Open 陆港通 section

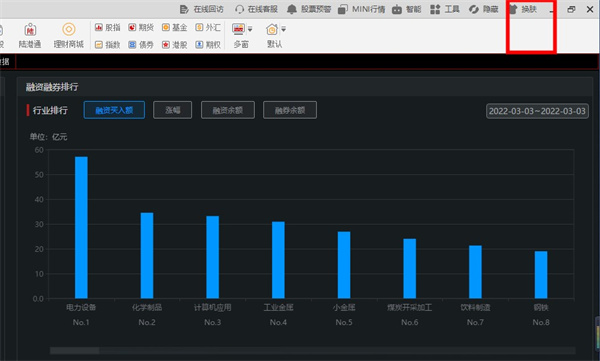(30, 36)
